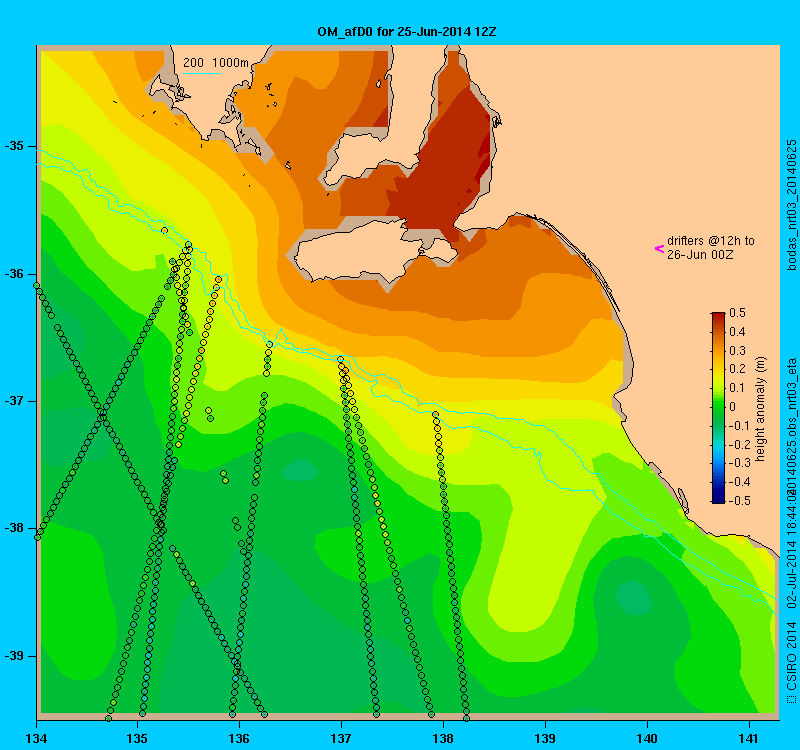
Task: Click the '-36' latitude axis label
Action: tap(14, 274)
